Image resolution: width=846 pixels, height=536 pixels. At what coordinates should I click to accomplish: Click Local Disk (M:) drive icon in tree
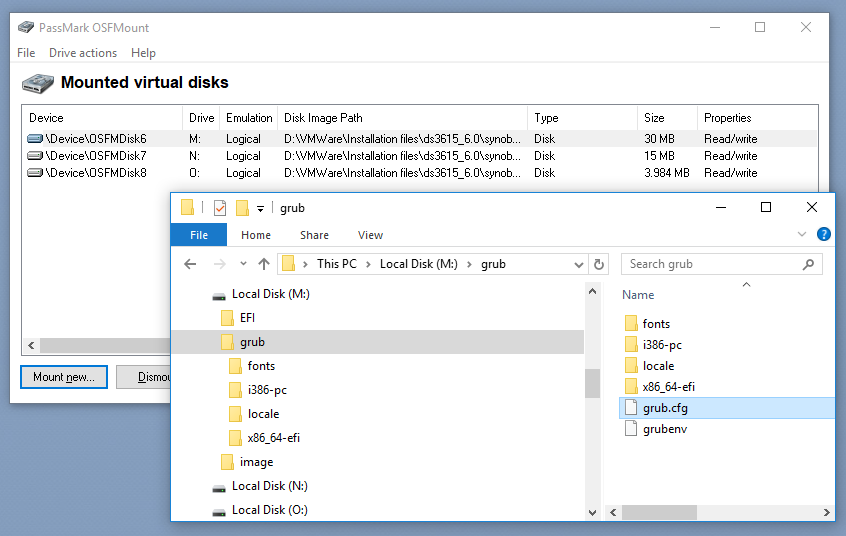[x=219, y=296]
